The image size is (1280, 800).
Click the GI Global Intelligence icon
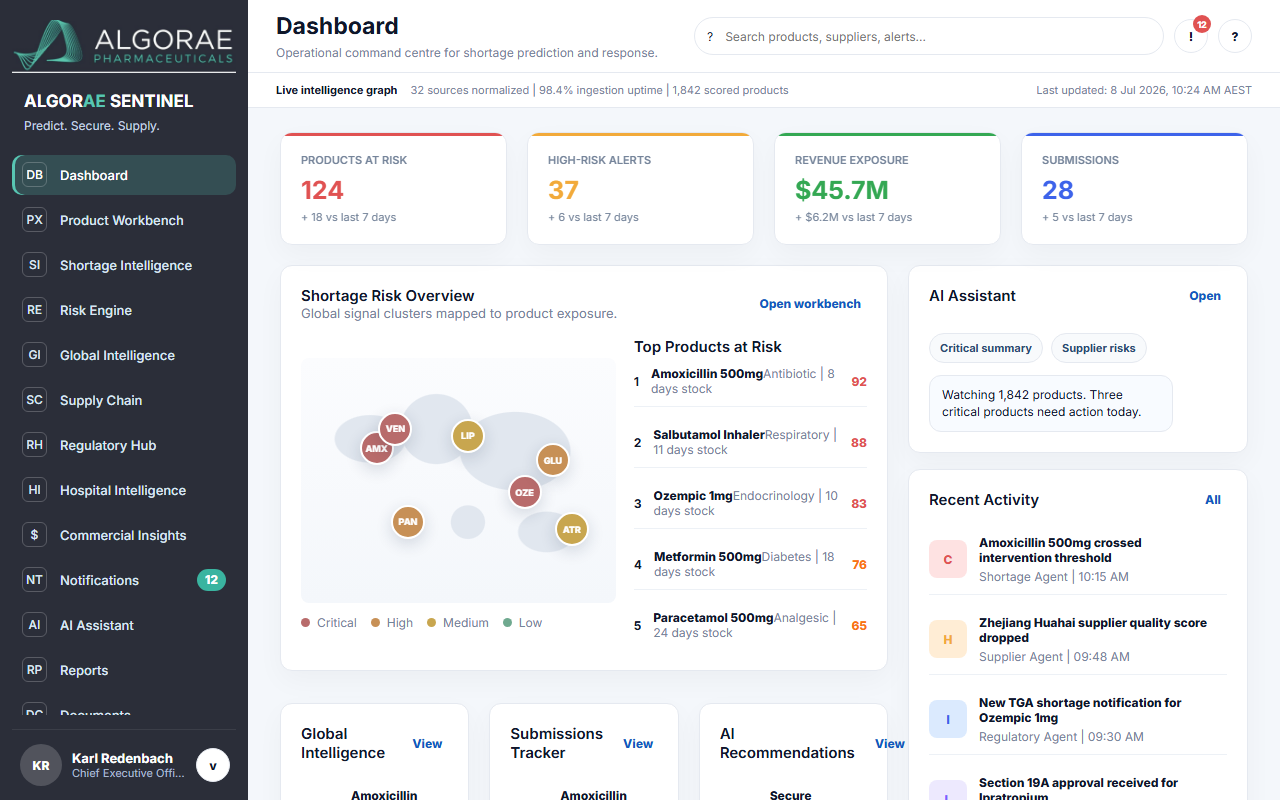[x=35, y=355]
